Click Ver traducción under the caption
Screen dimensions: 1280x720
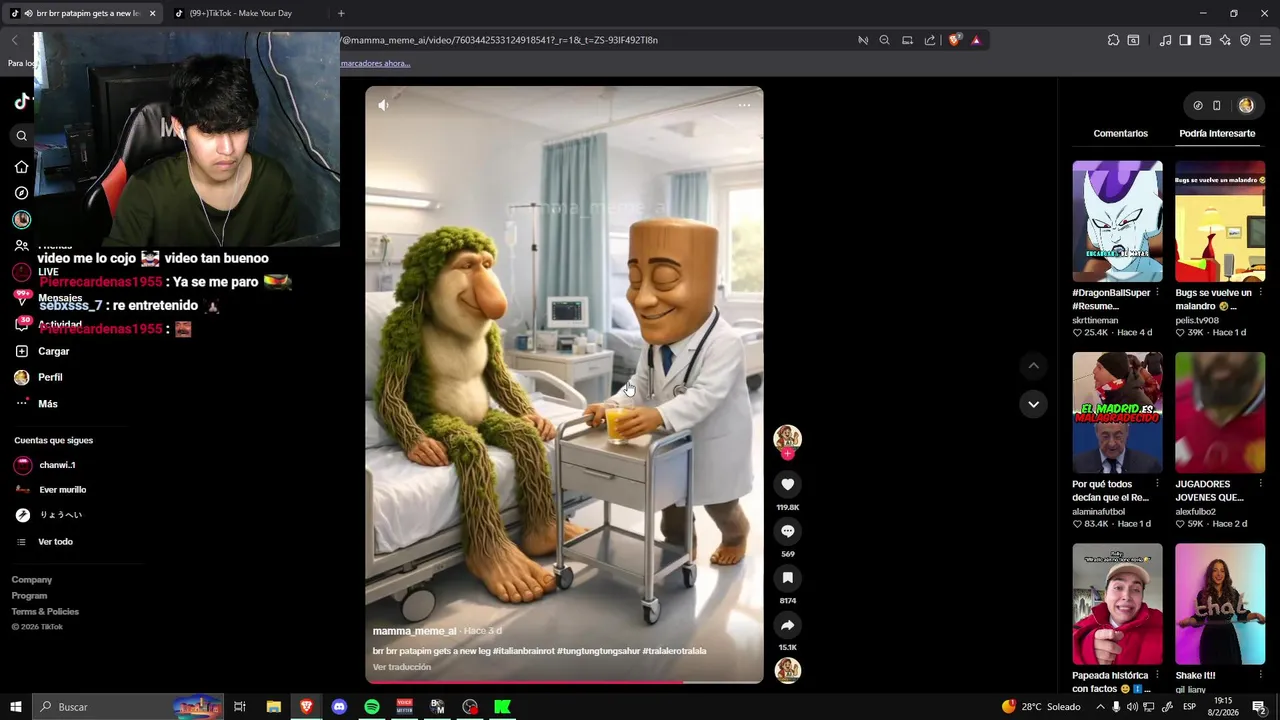[x=402, y=667]
